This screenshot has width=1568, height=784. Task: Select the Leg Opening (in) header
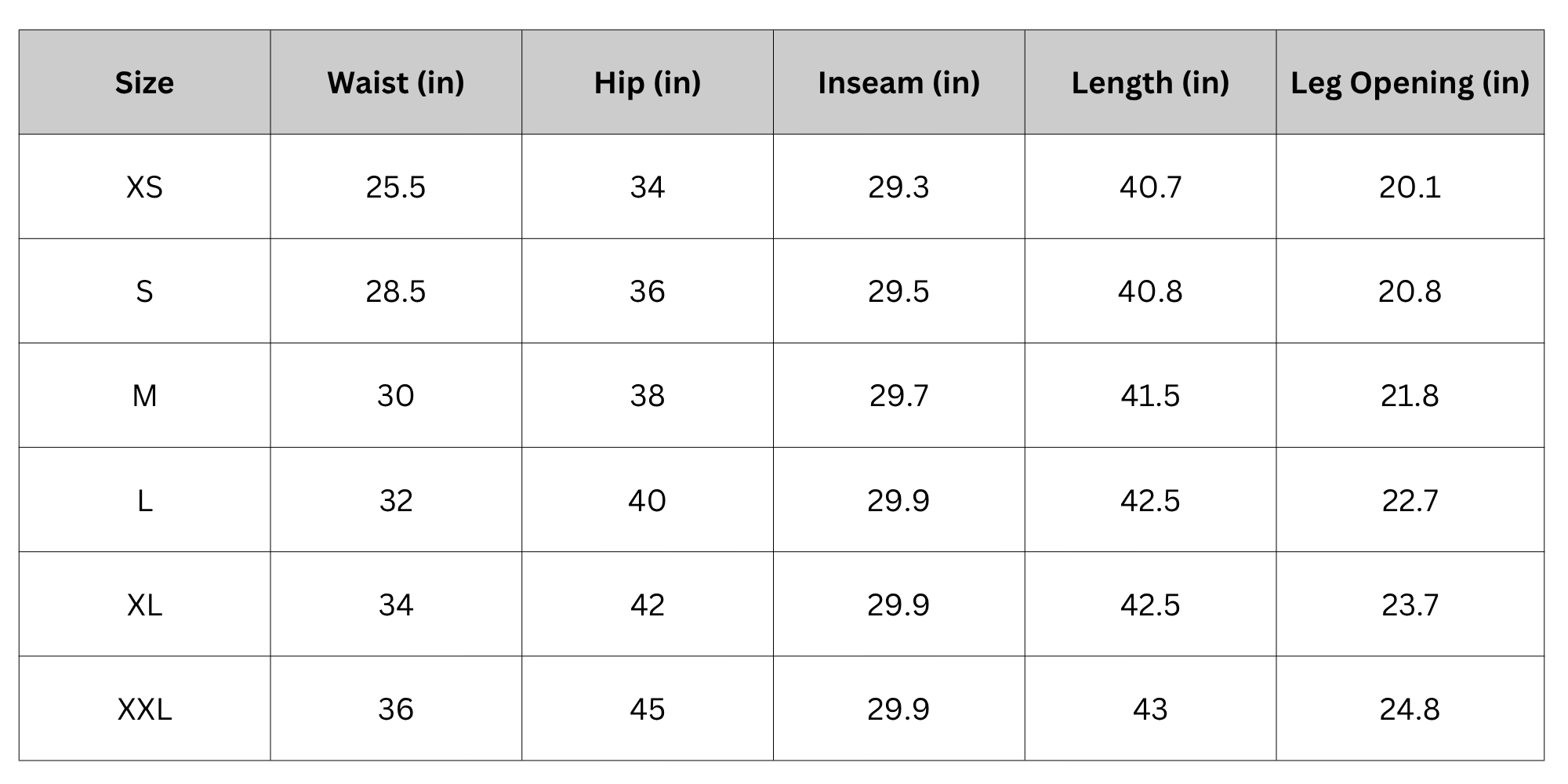(1410, 83)
